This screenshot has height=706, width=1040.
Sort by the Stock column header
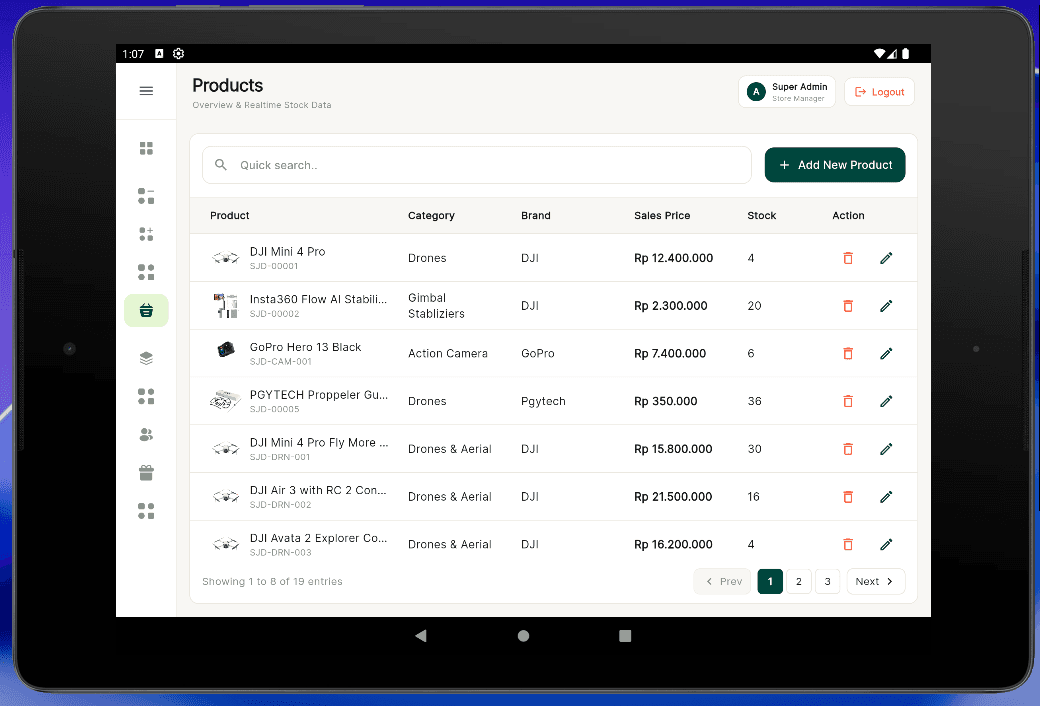point(761,216)
